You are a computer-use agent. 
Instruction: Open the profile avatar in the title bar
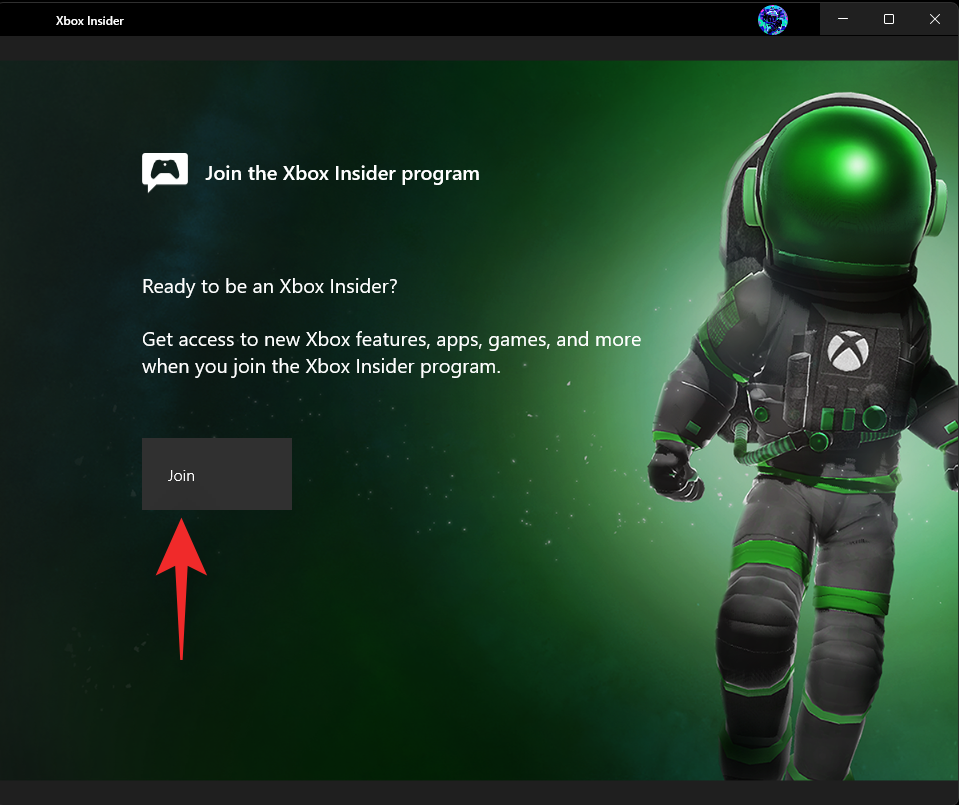click(771, 19)
